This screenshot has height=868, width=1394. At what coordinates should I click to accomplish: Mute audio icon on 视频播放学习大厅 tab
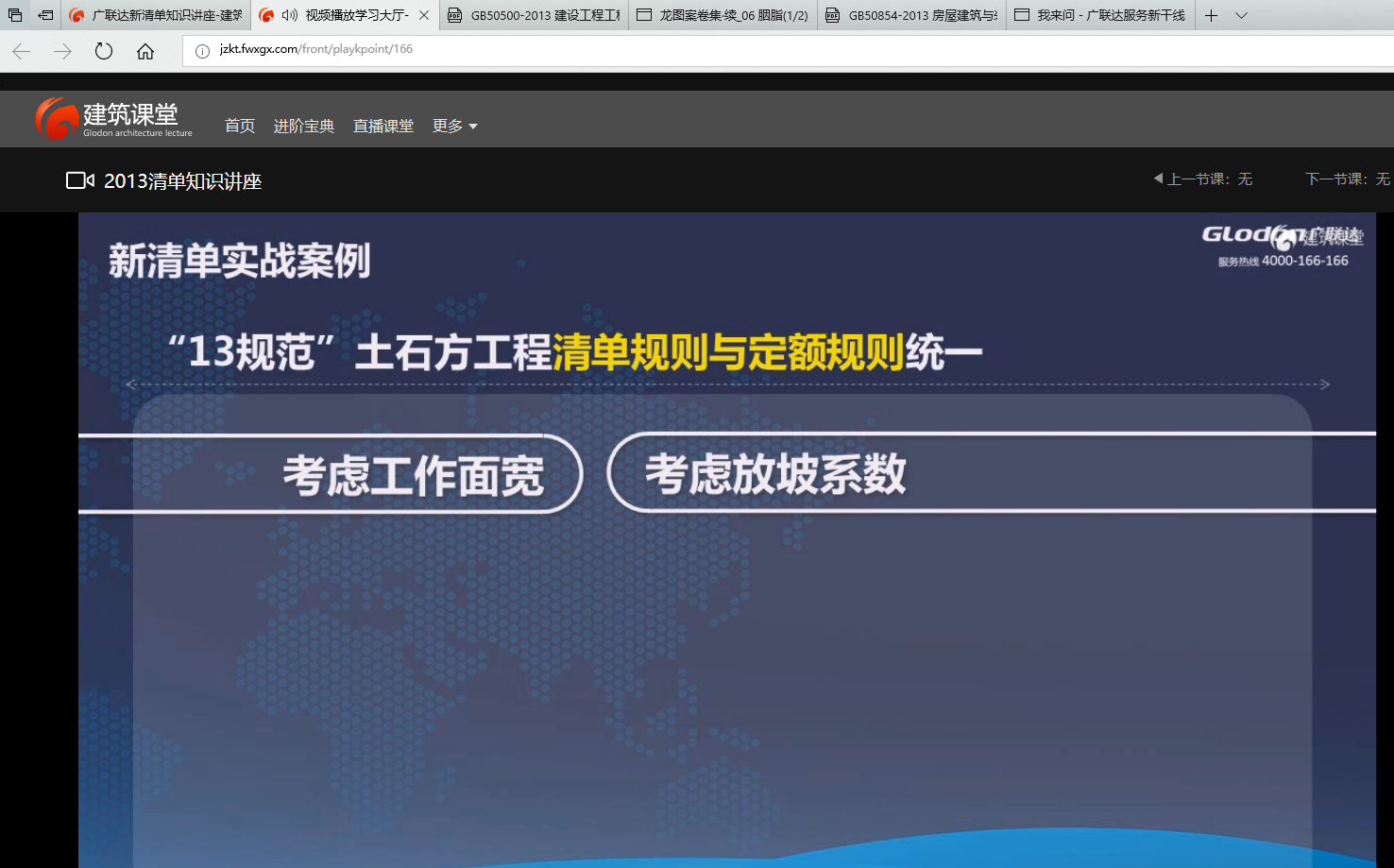point(290,15)
